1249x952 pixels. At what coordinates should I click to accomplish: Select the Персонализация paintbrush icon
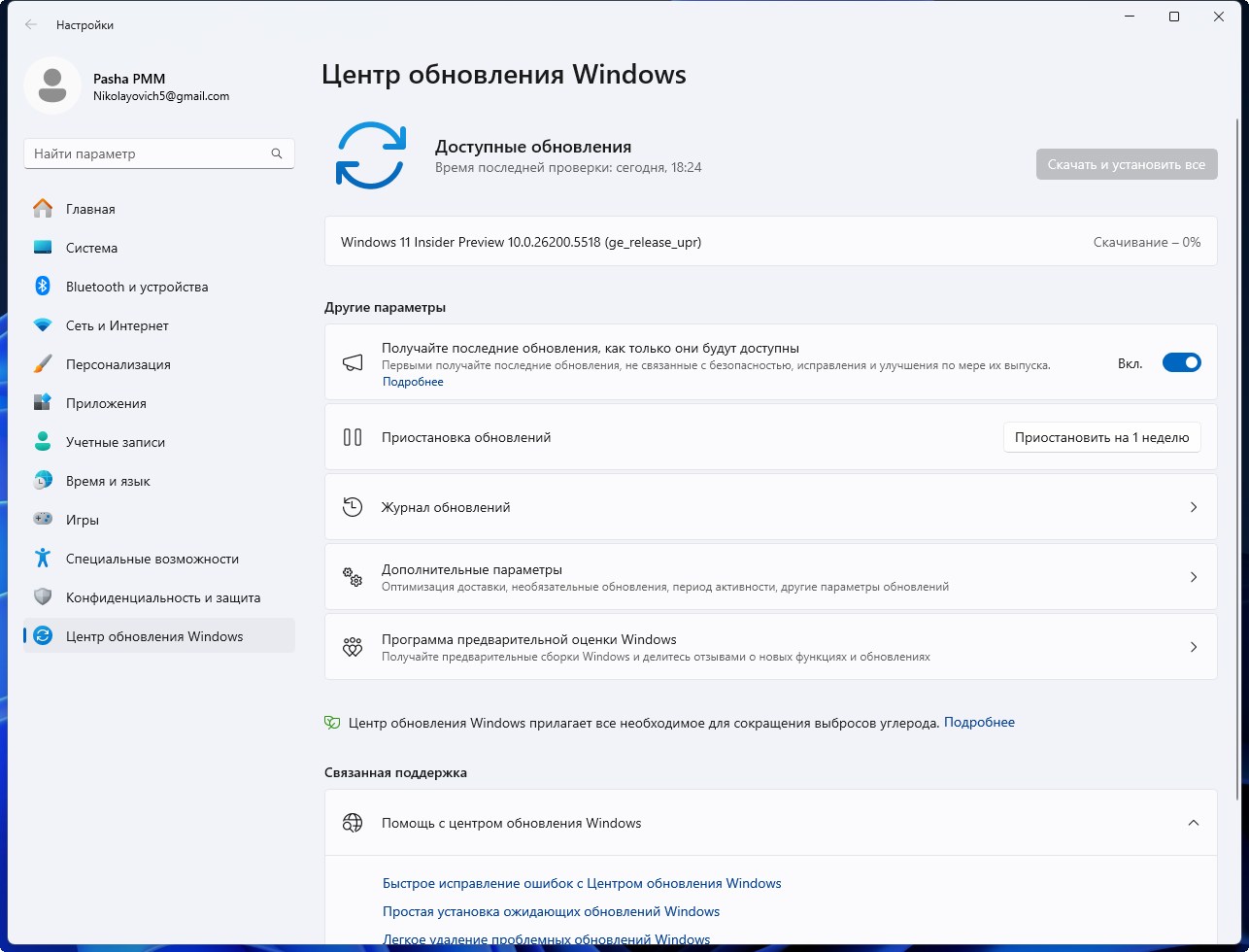pos(43,364)
